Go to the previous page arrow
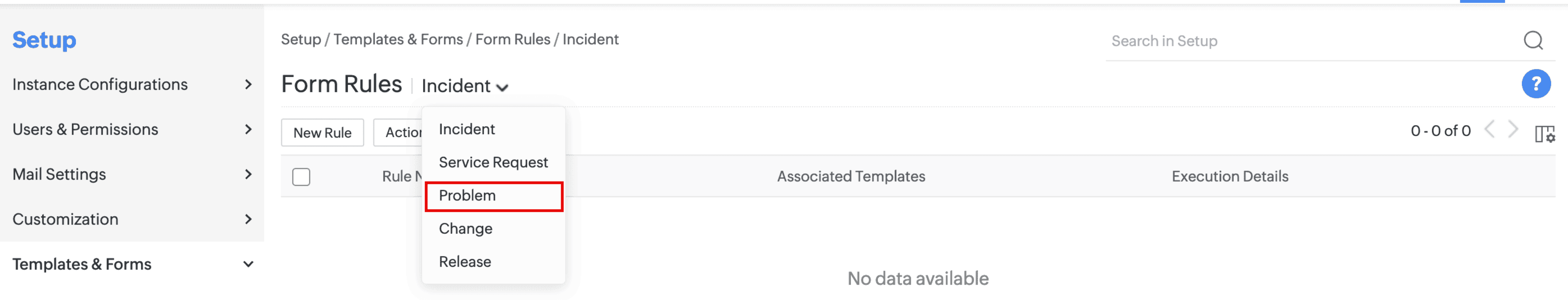Viewport: 1568px width, 300px height. (1489, 129)
